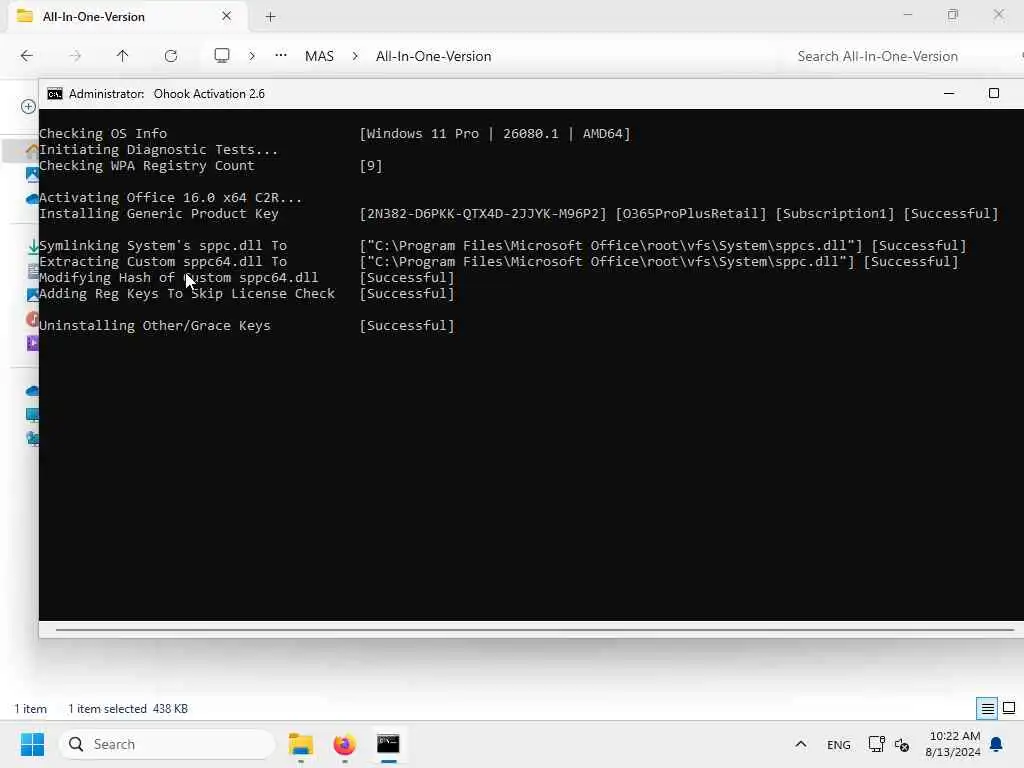
Task: Click 'Adding Reg Keys To Skip License Check'
Action: [187, 293]
